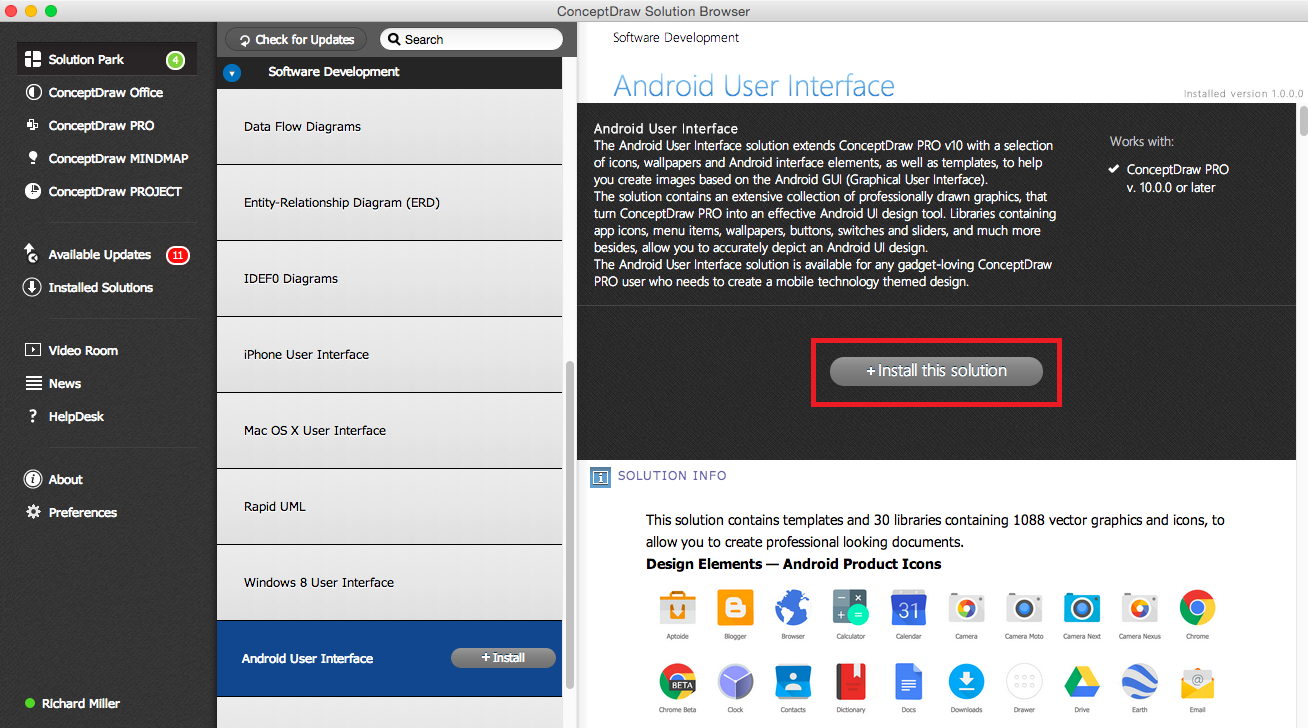1308x728 pixels.
Task: Click the Camera Moto icon
Action: coord(1024,607)
